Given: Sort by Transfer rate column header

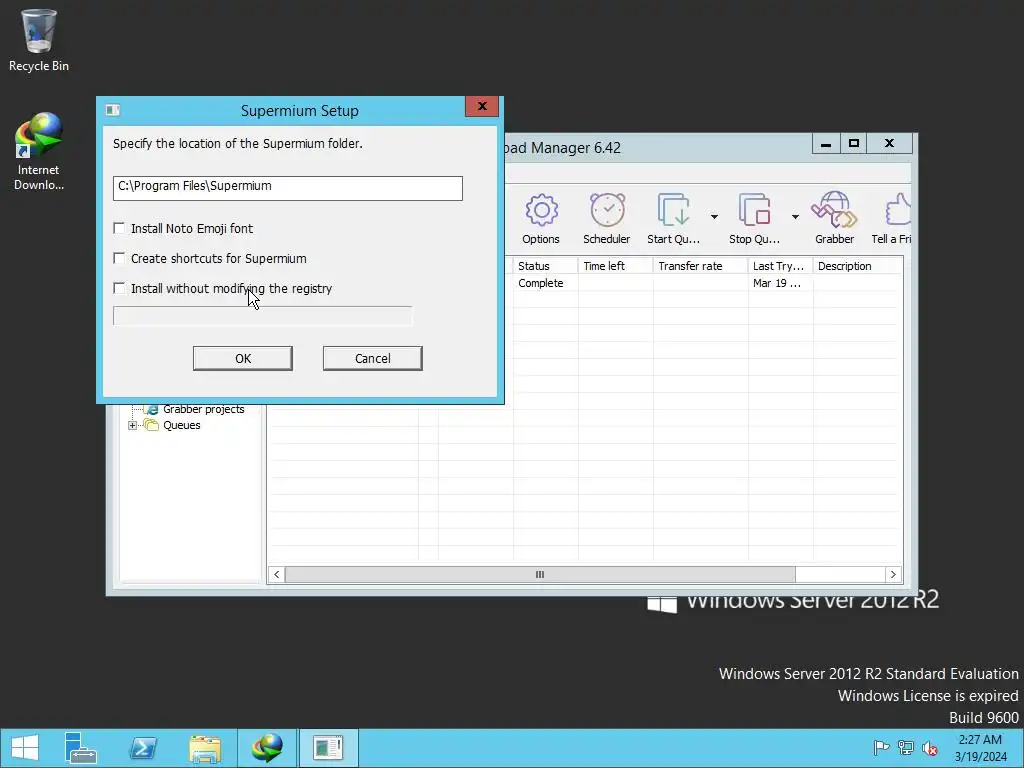Looking at the screenshot, I should coord(700,266).
